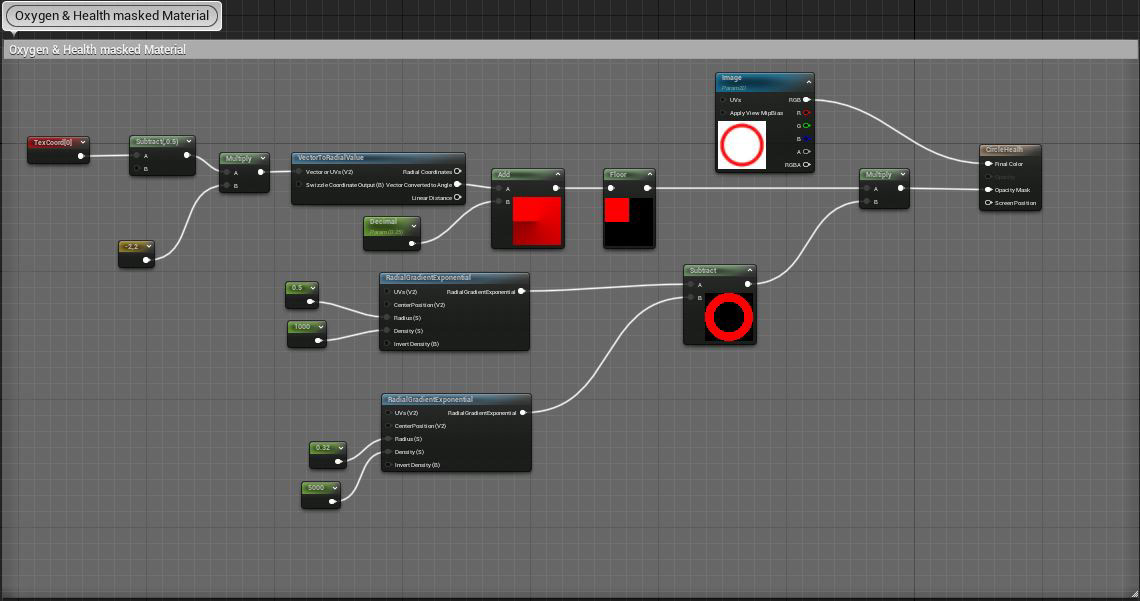
Task: Toggle the Decimal parameter node chevron
Action: click(414, 226)
